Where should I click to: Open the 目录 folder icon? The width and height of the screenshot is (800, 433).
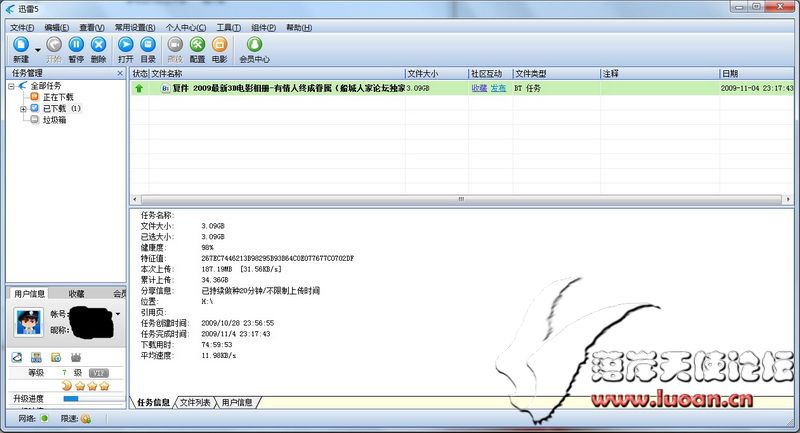(x=148, y=45)
